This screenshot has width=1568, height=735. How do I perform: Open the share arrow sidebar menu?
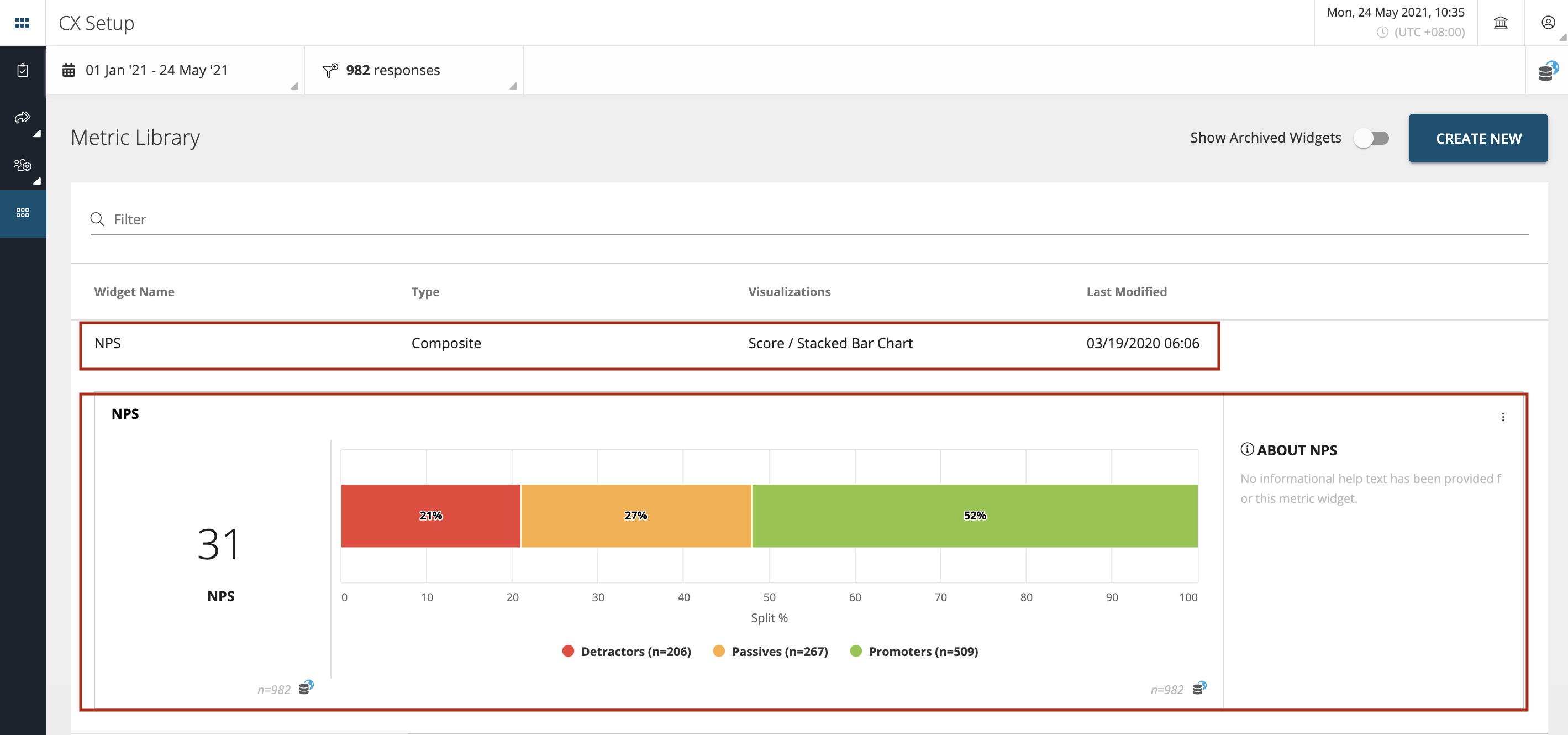tap(23, 118)
